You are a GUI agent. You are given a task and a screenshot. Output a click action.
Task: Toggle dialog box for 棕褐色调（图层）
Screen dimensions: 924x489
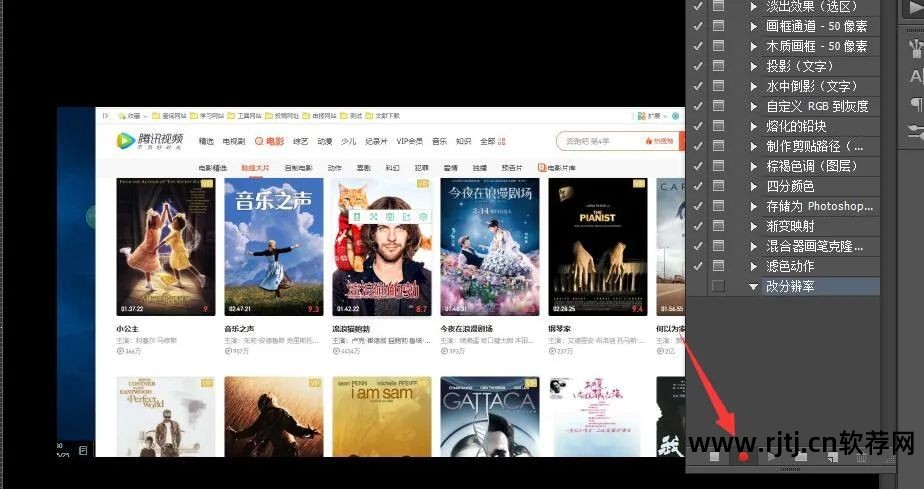click(x=718, y=166)
